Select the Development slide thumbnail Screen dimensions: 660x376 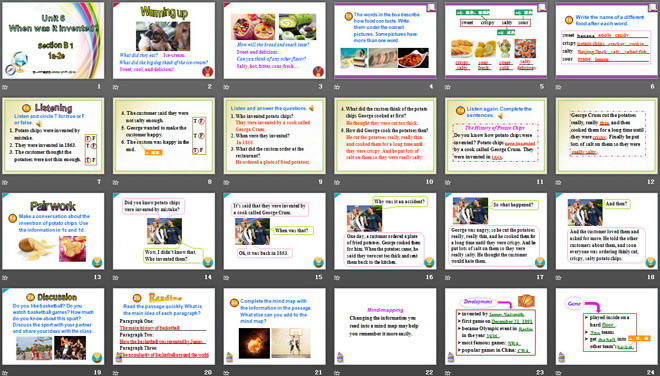pyautogui.click(x=496, y=326)
